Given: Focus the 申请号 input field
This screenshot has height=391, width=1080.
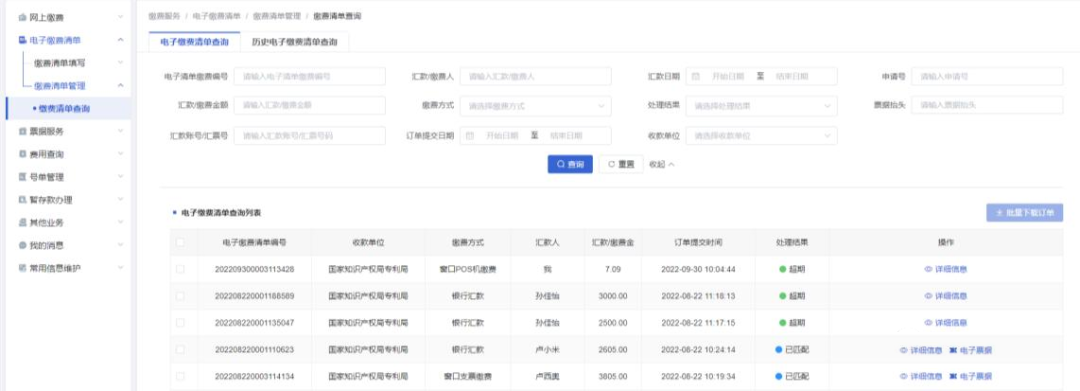Looking at the screenshot, I should click(987, 76).
